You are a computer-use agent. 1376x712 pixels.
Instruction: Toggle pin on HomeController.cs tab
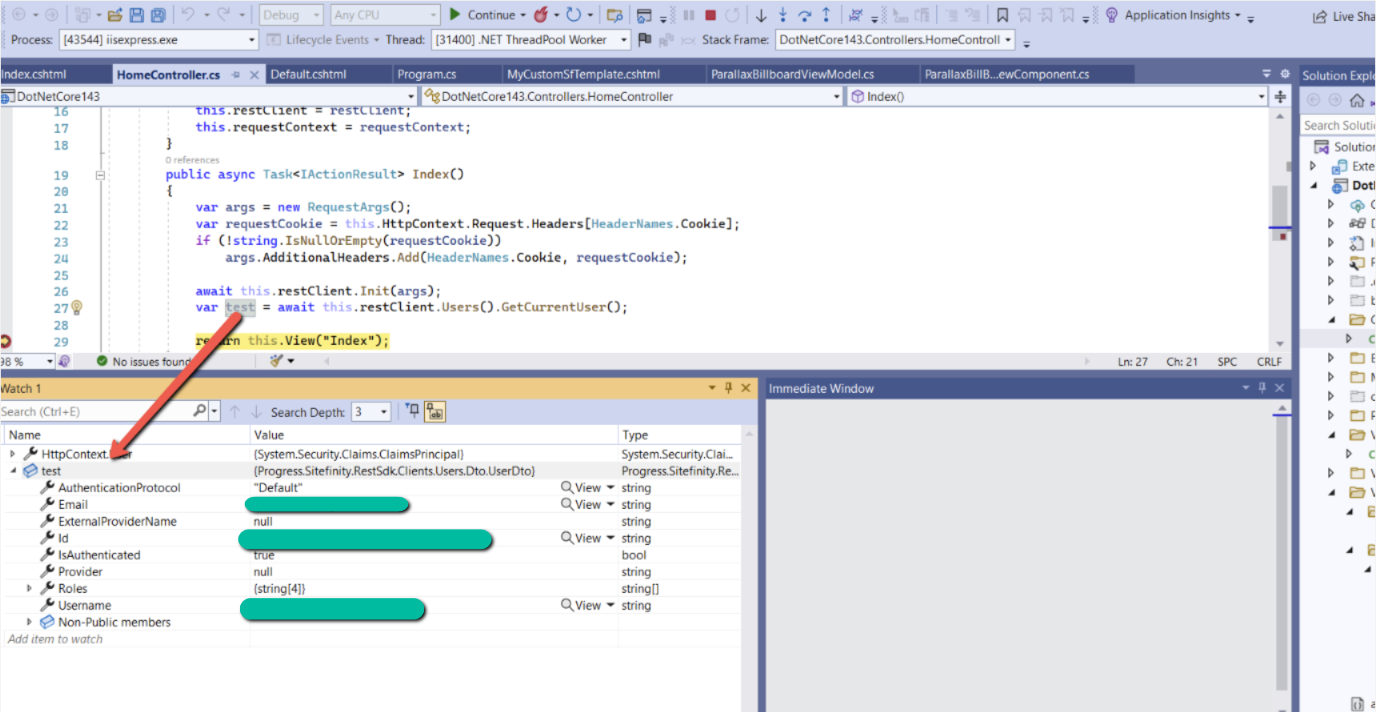tap(236, 75)
